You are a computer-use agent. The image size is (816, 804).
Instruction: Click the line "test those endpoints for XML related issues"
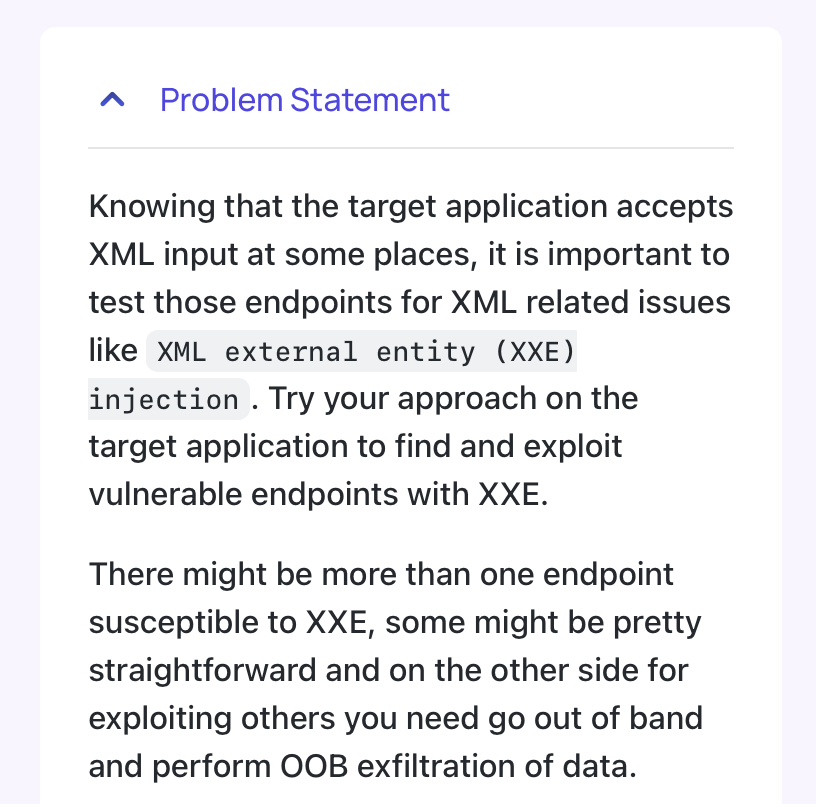pyautogui.click(x=410, y=302)
